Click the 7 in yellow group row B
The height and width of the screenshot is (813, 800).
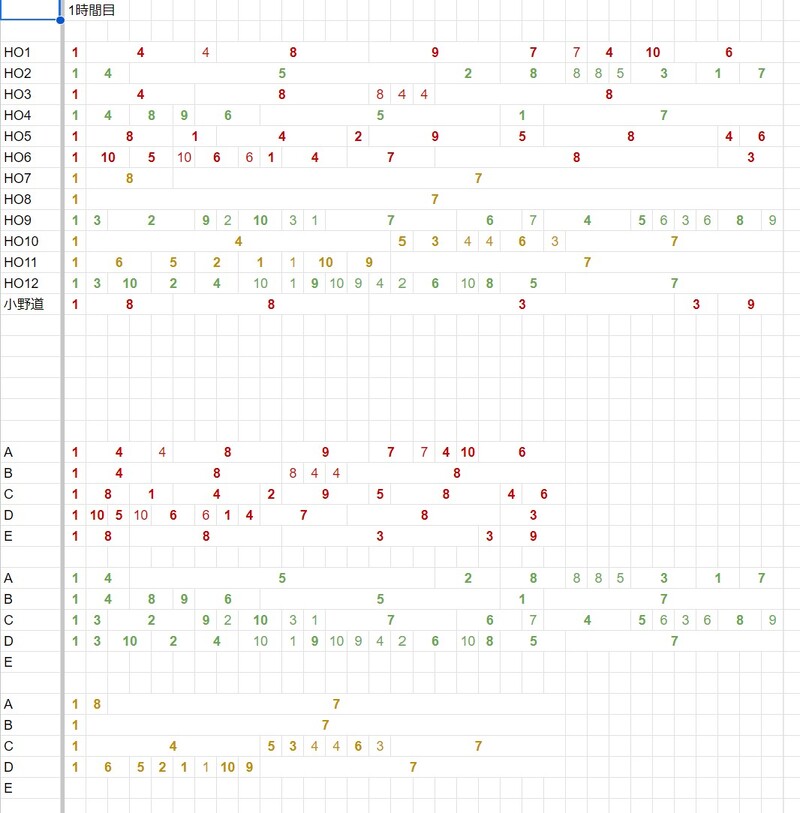coord(326,725)
